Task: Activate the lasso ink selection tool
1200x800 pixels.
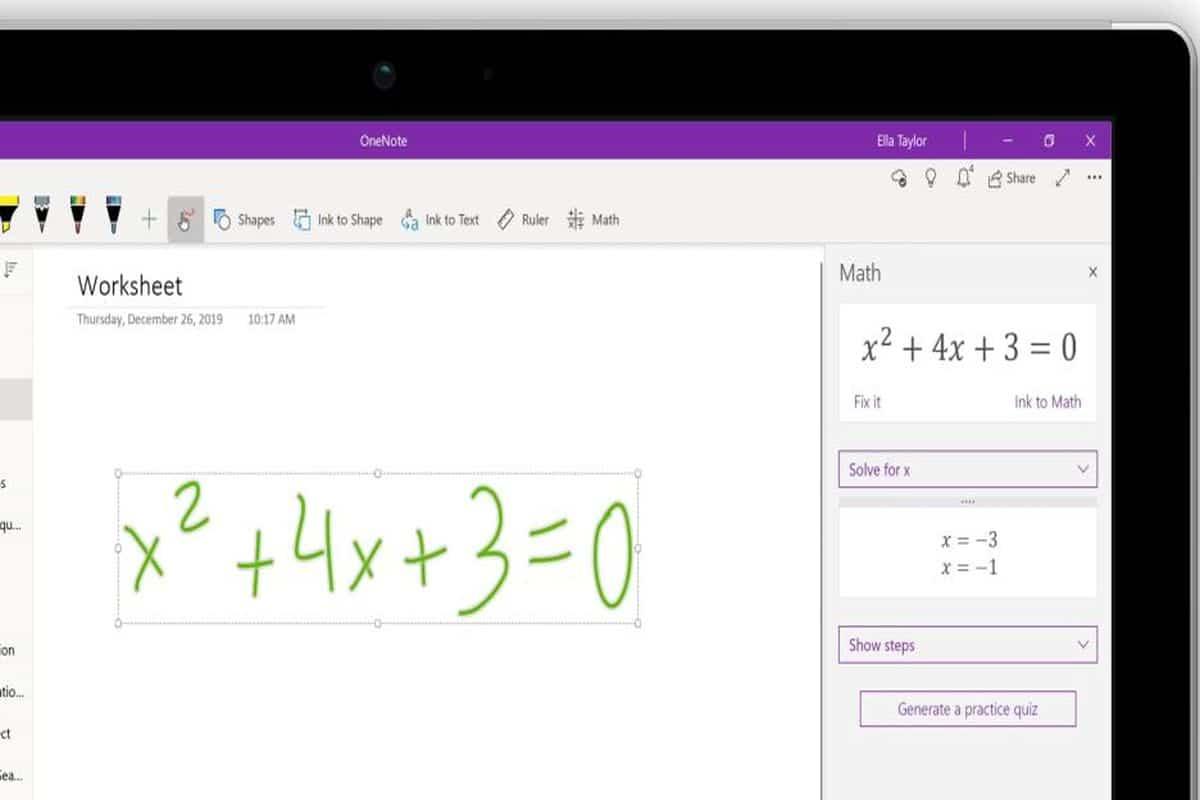Action: coord(185,219)
